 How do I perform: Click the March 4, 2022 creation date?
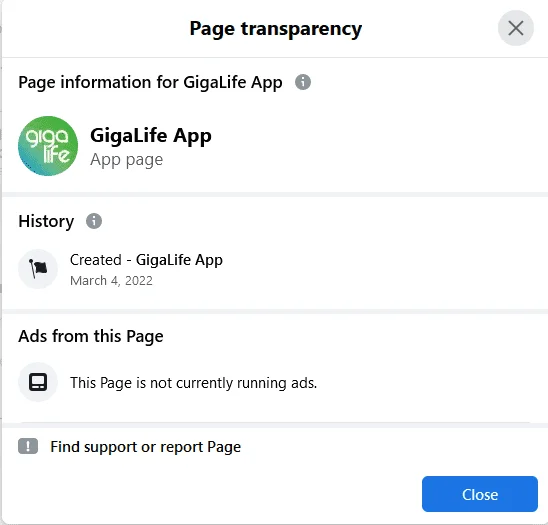point(111,281)
